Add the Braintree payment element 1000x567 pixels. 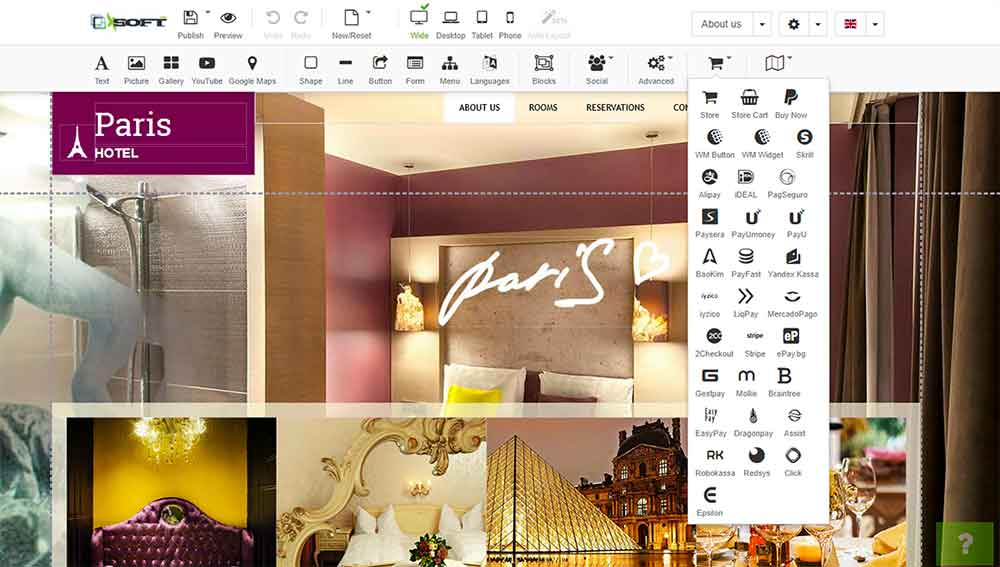784,383
